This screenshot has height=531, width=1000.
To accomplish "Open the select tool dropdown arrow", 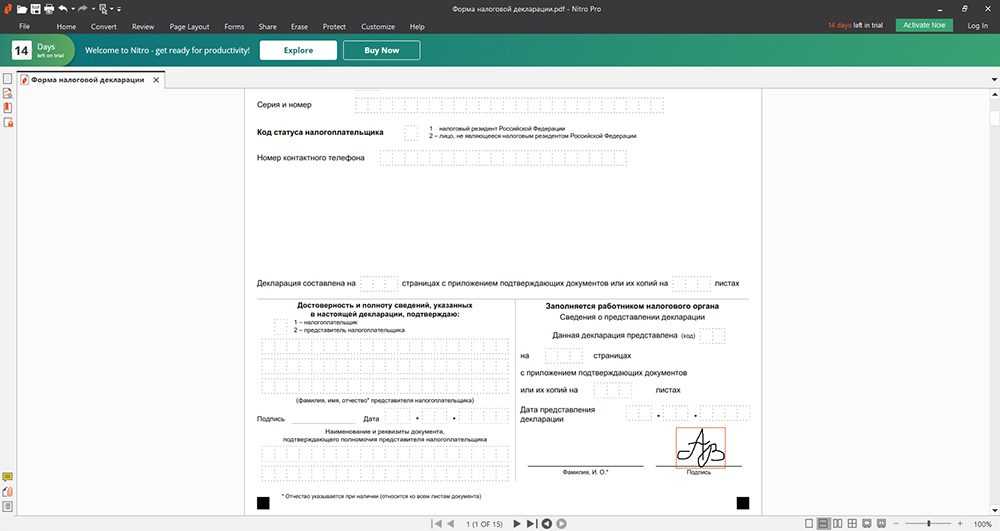I will tap(113, 8).
